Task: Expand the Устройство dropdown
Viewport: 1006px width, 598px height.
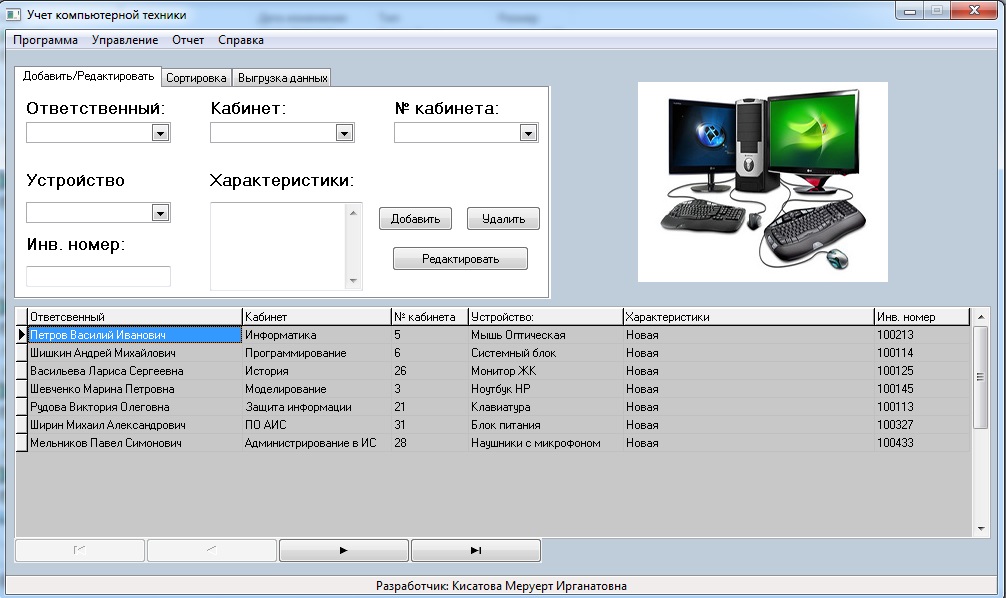Action: pos(160,212)
